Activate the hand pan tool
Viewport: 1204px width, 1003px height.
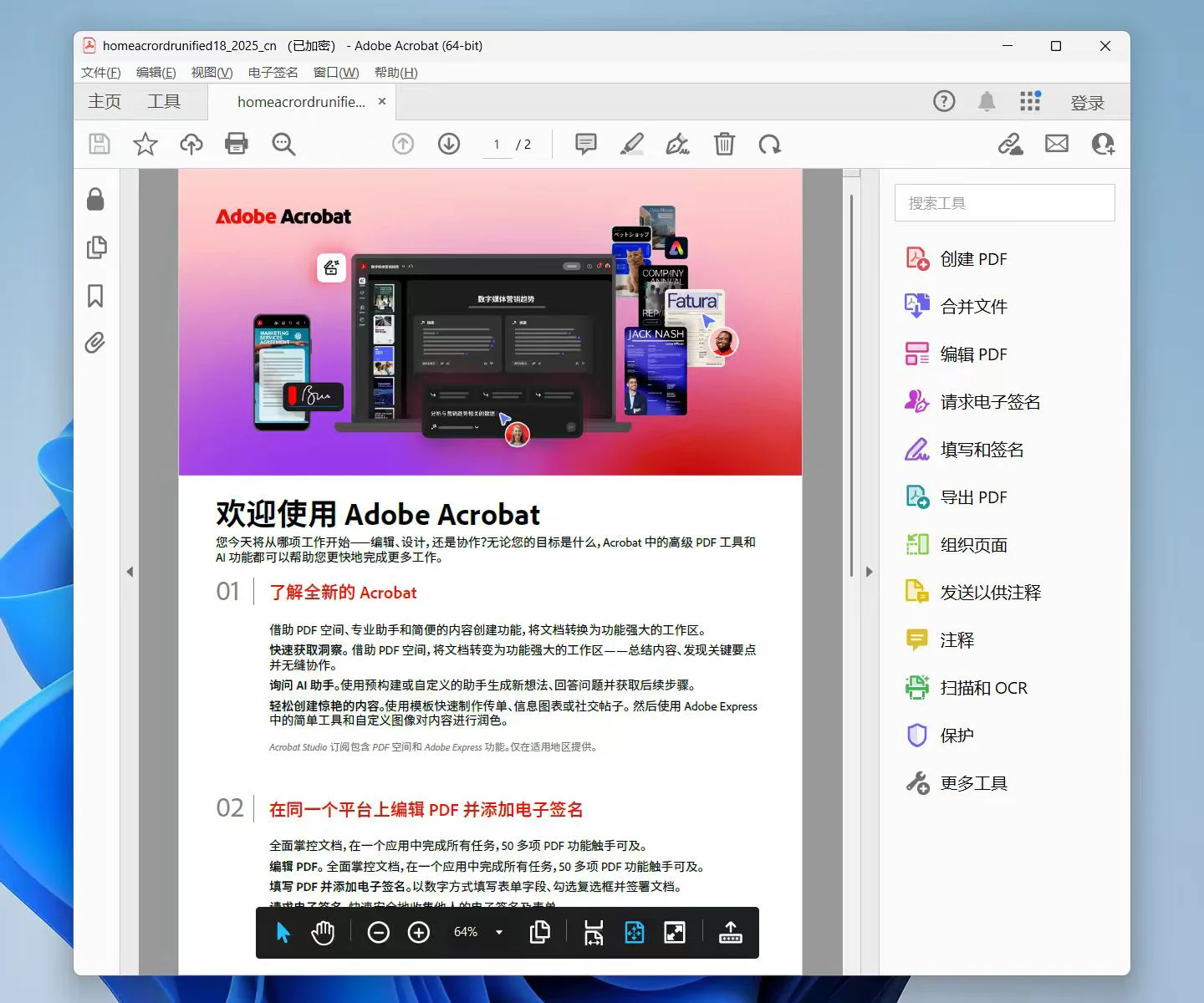click(x=323, y=932)
